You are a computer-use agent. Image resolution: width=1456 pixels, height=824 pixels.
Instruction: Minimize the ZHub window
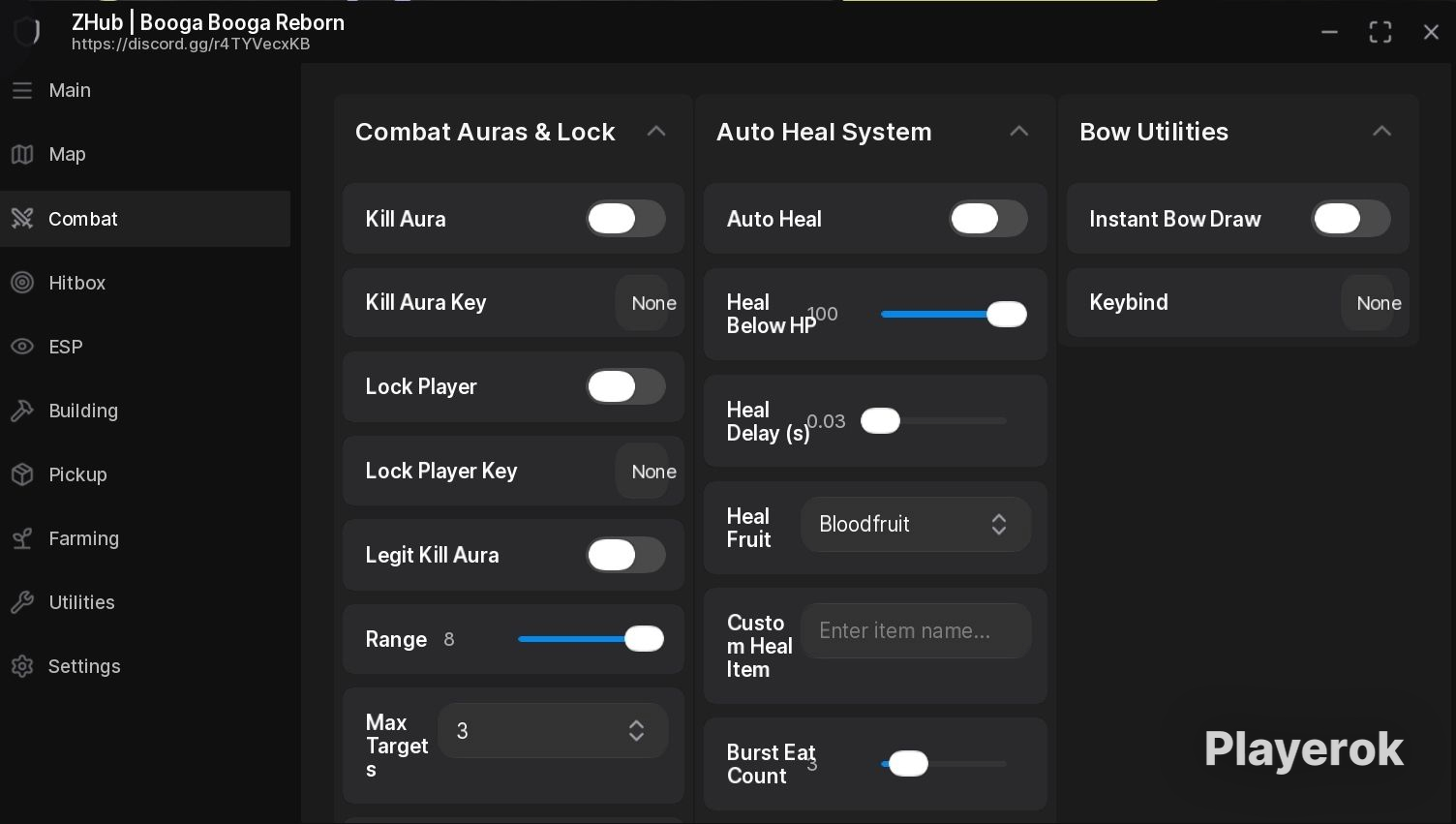coord(1329,32)
